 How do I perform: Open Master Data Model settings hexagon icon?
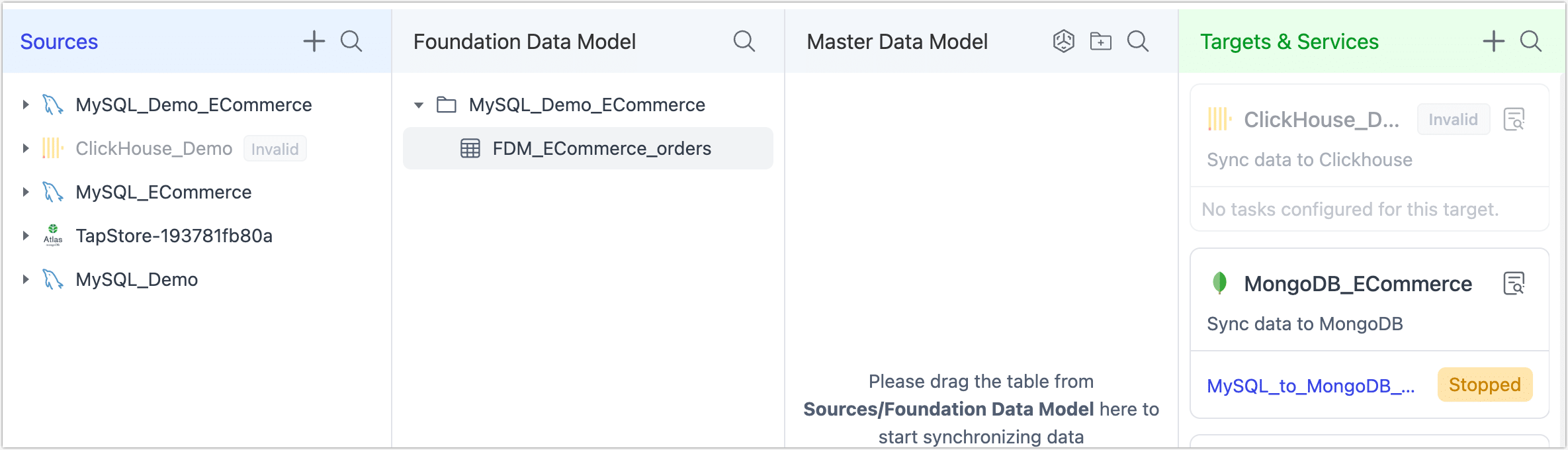click(1064, 42)
